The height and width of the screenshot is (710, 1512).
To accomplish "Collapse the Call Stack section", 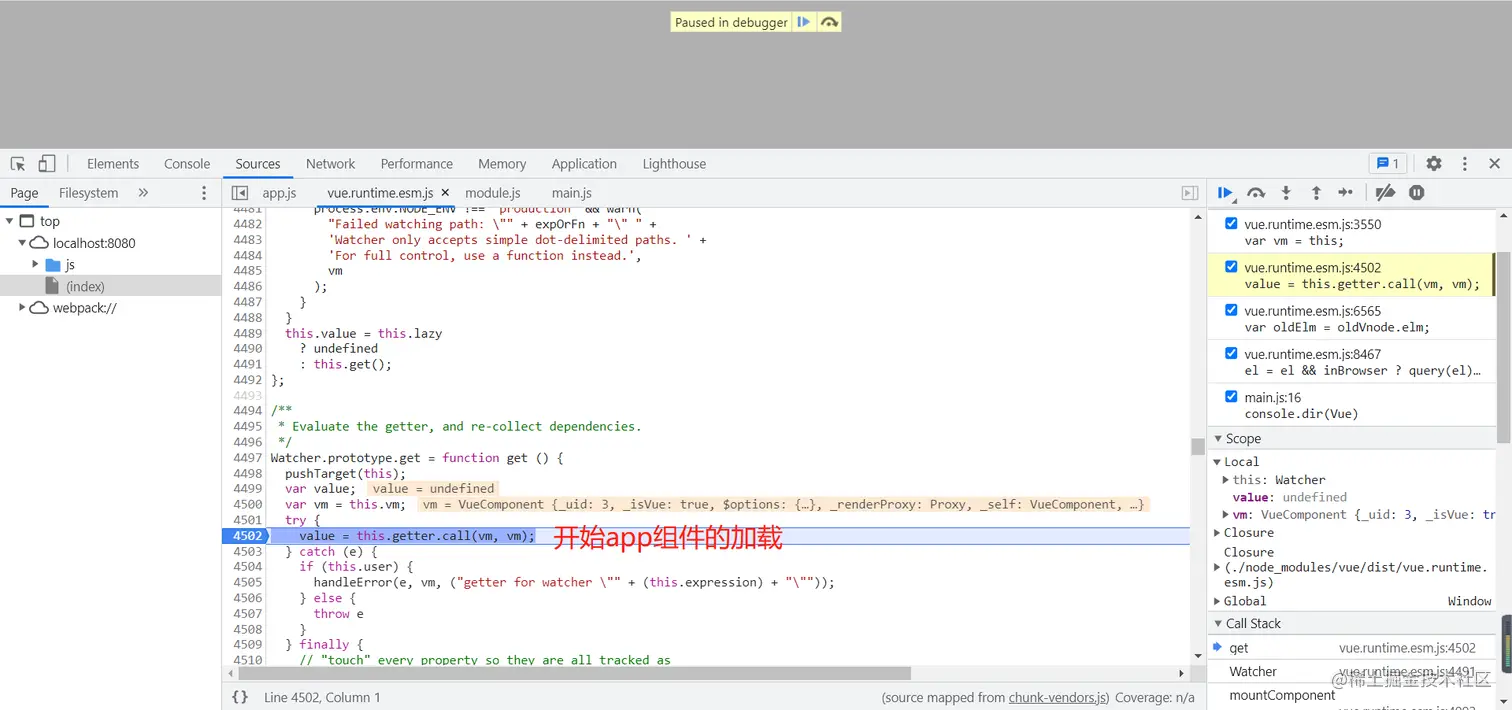I will point(1218,624).
